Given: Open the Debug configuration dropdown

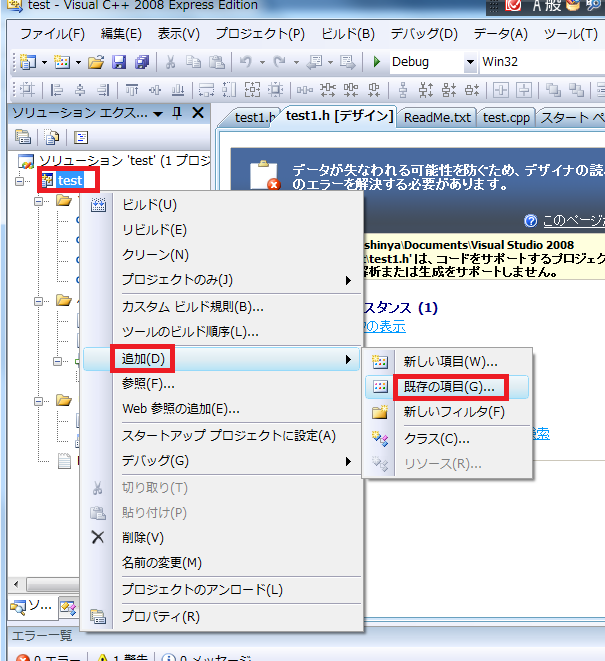Looking at the screenshot, I should click(x=470, y=62).
